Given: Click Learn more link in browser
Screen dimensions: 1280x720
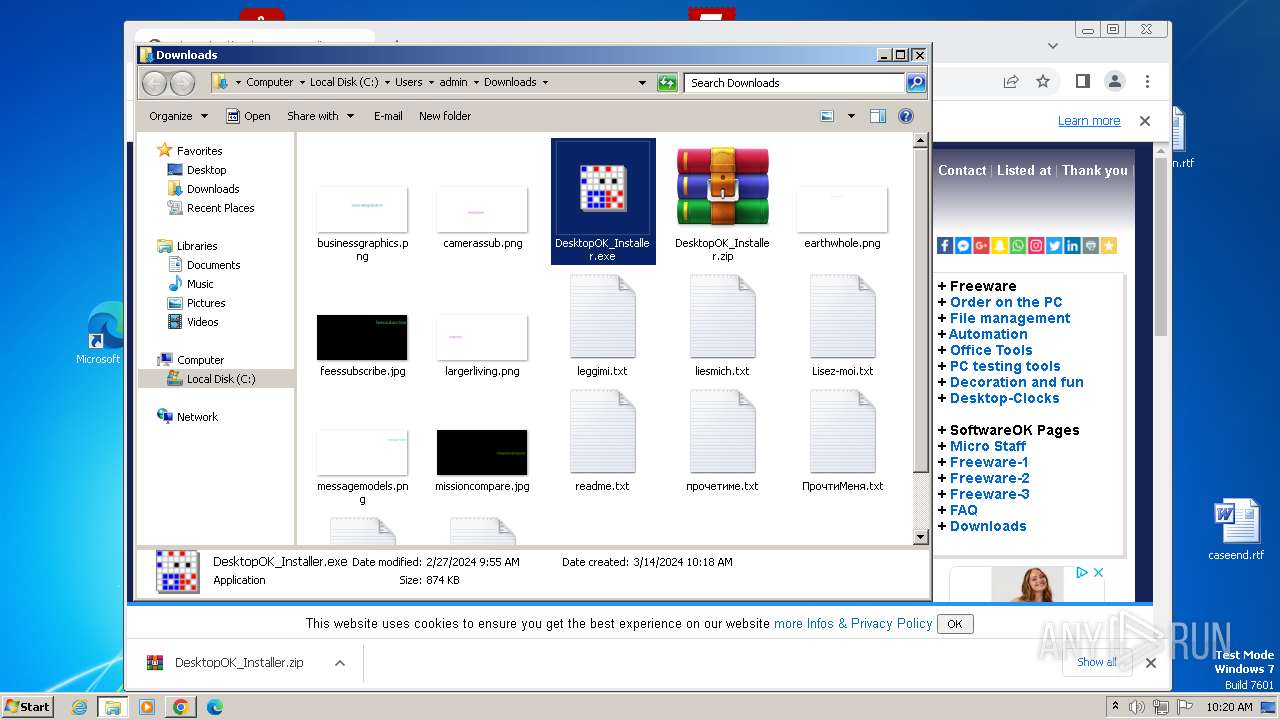Looking at the screenshot, I should tap(1089, 121).
